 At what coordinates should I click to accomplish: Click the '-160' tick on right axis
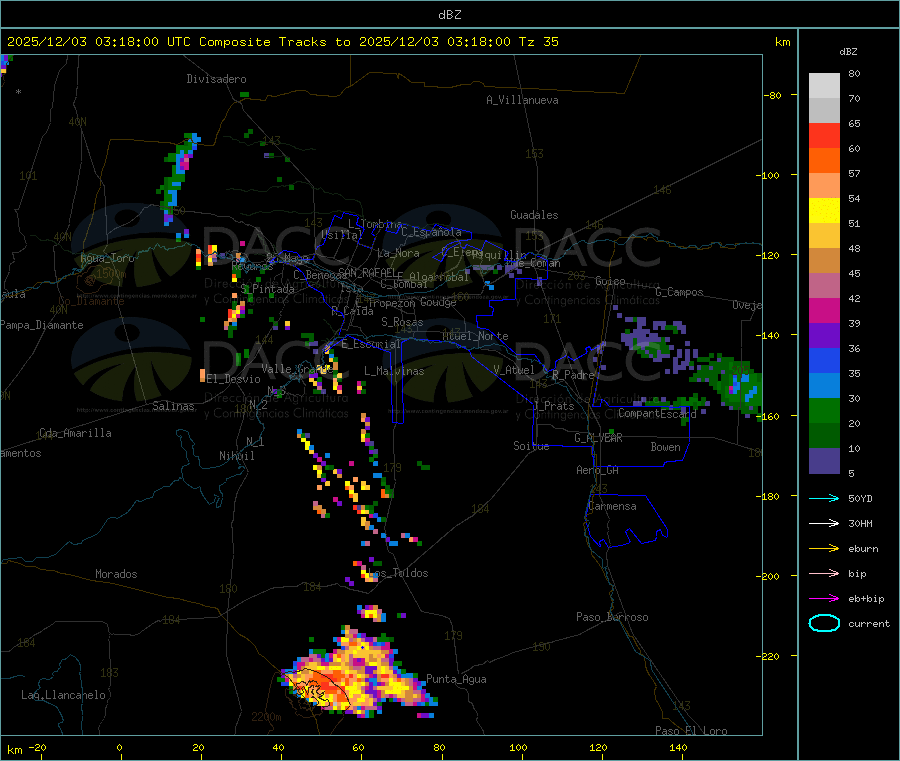(769, 416)
